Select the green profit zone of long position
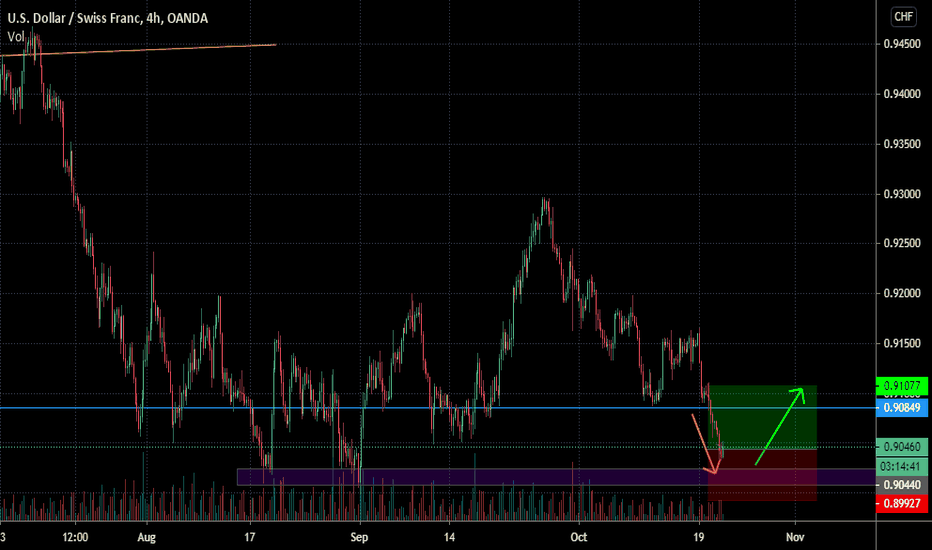 point(763,417)
